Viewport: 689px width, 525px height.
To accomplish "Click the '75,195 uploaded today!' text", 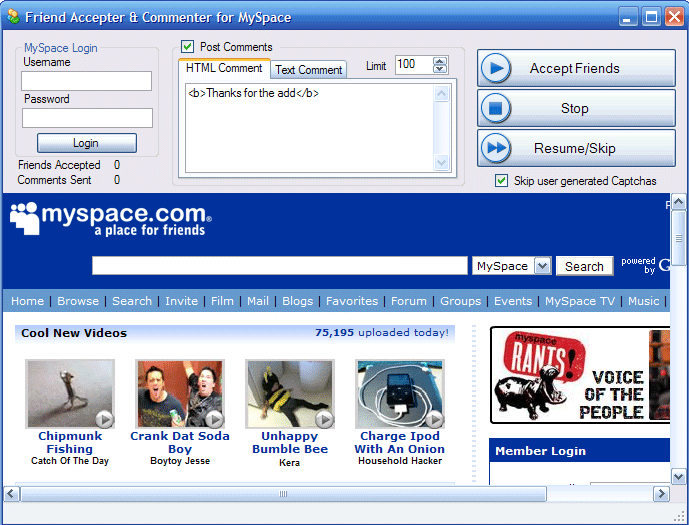I will click(382, 333).
